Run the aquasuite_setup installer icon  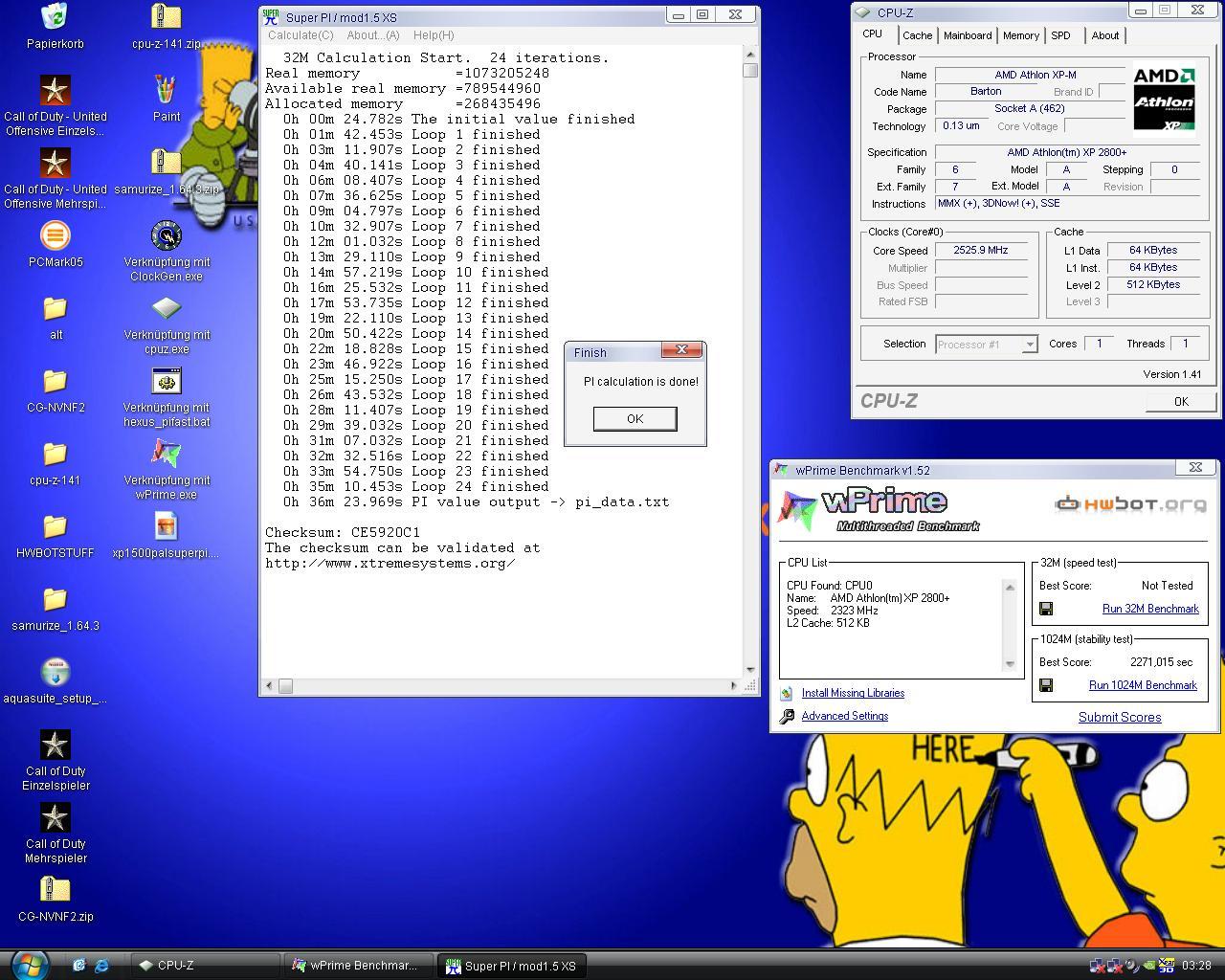56,672
